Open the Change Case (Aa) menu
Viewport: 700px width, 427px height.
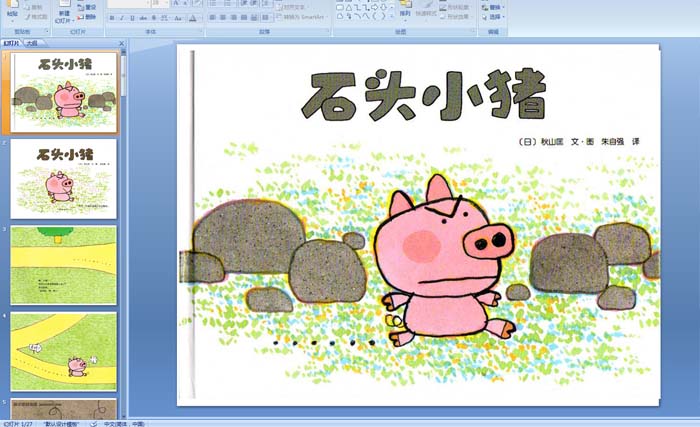tap(178, 18)
